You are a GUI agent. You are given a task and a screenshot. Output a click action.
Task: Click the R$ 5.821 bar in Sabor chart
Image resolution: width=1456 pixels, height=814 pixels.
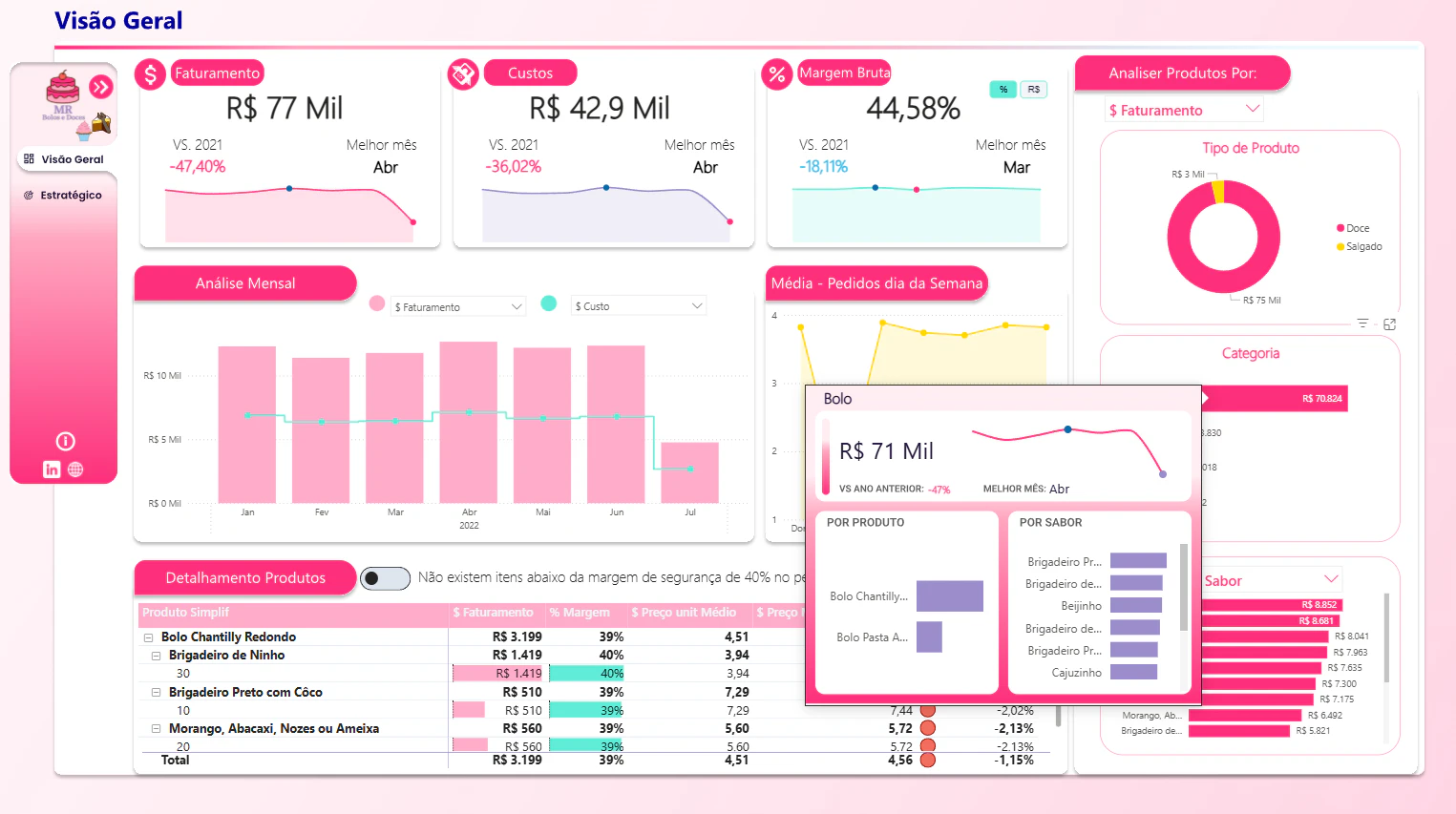pos(1239,731)
